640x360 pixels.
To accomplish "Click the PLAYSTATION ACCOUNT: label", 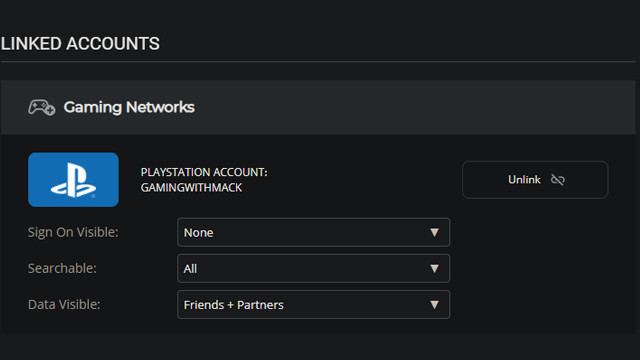I will click(x=204, y=172).
